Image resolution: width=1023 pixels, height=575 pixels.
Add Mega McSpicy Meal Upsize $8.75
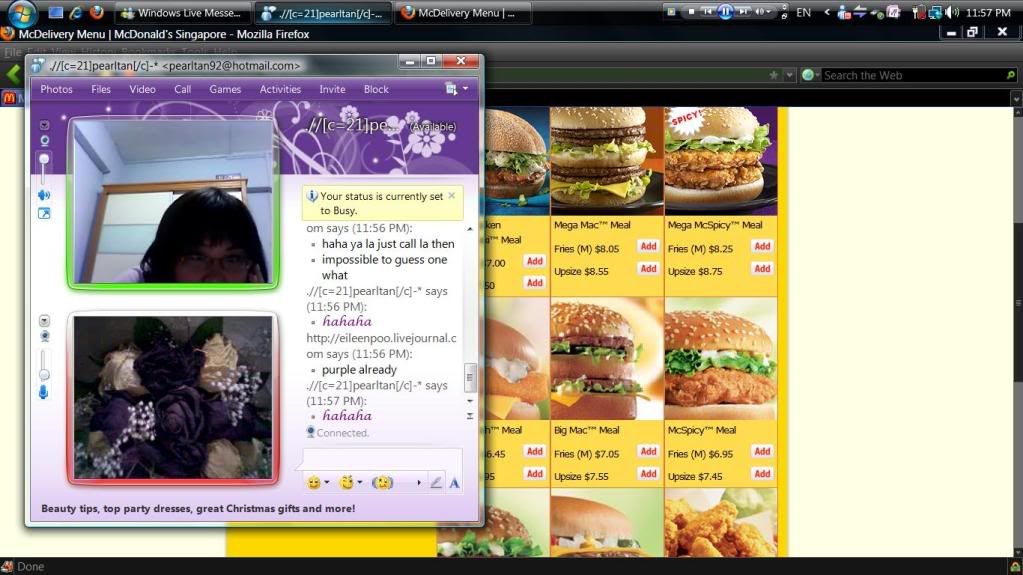coord(762,268)
